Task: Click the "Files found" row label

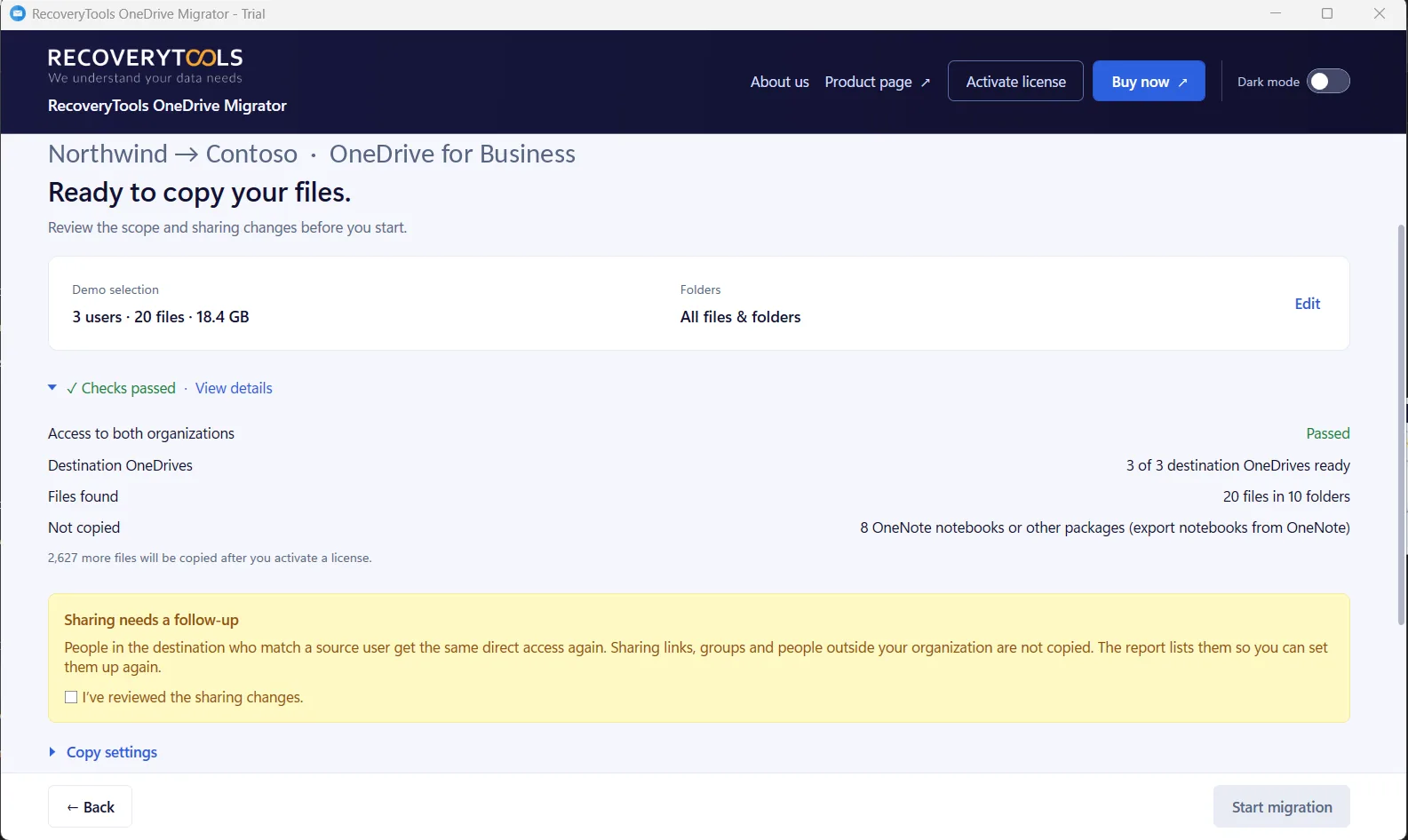Action: pyautogui.click(x=83, y=496)
